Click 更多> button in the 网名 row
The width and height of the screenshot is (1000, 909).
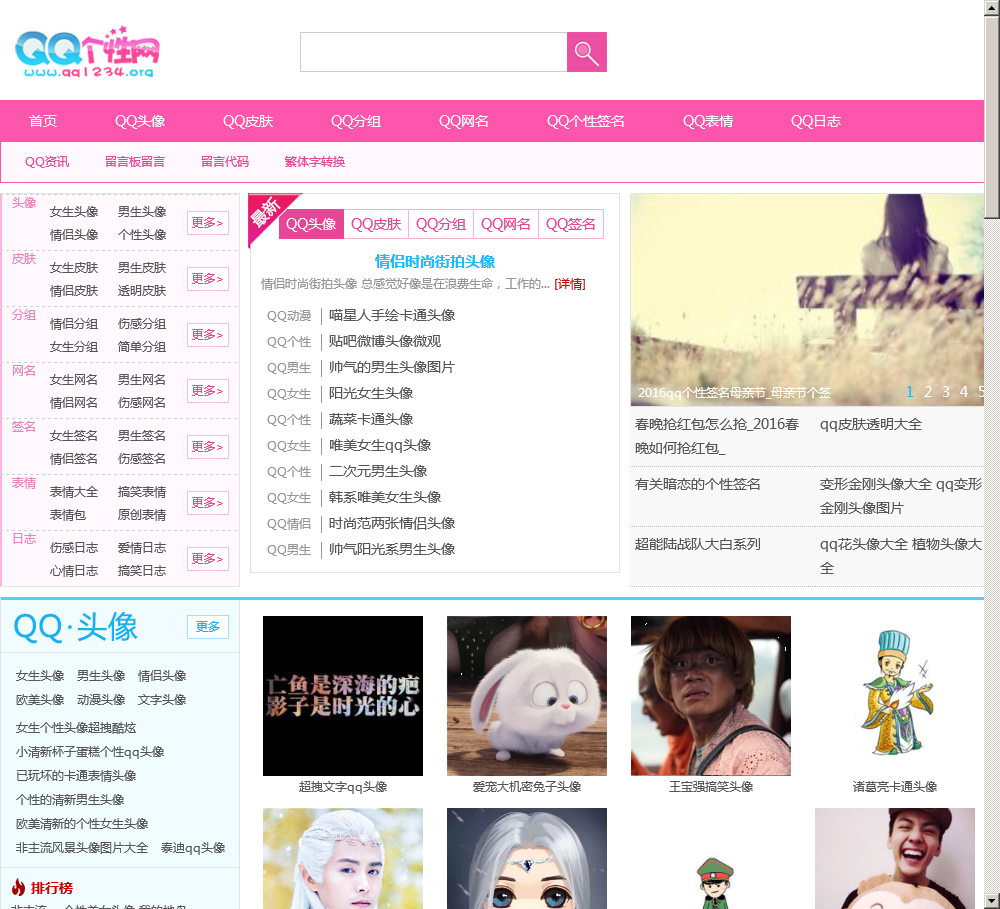coord(208,390)
